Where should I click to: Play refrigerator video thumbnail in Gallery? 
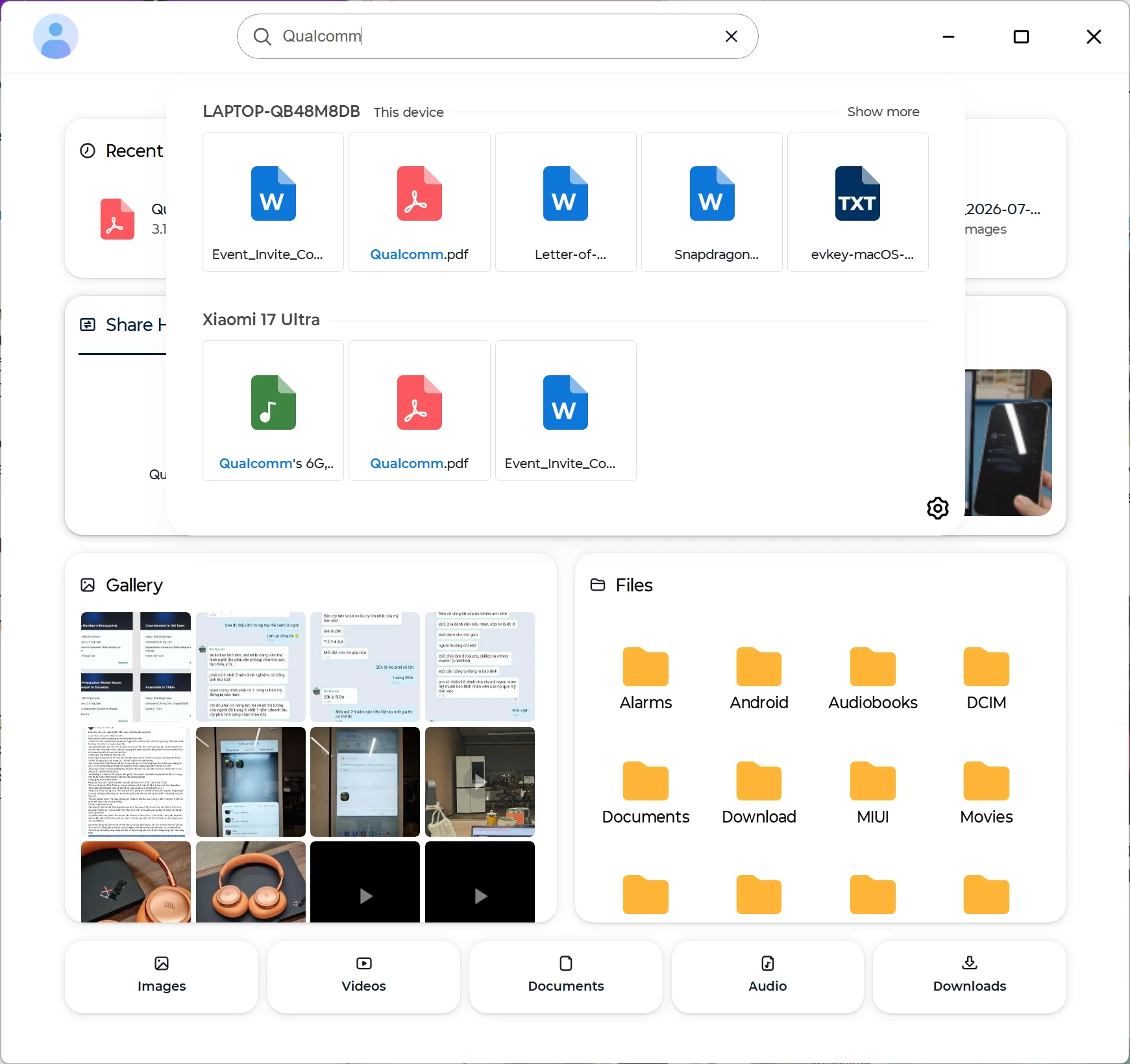click(x=480, y=782)
